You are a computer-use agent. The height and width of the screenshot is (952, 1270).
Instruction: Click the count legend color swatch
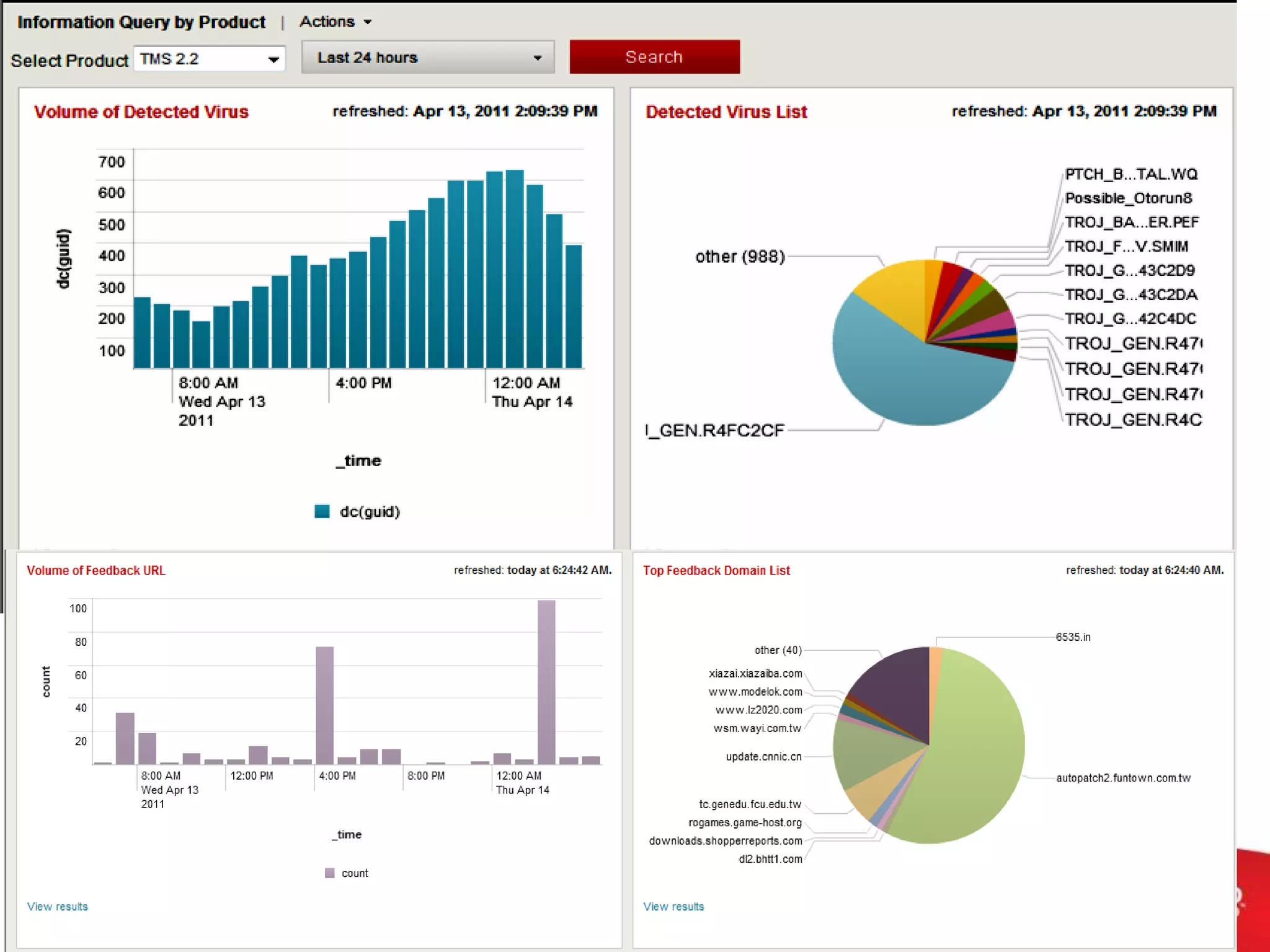[x=329, y=873]
